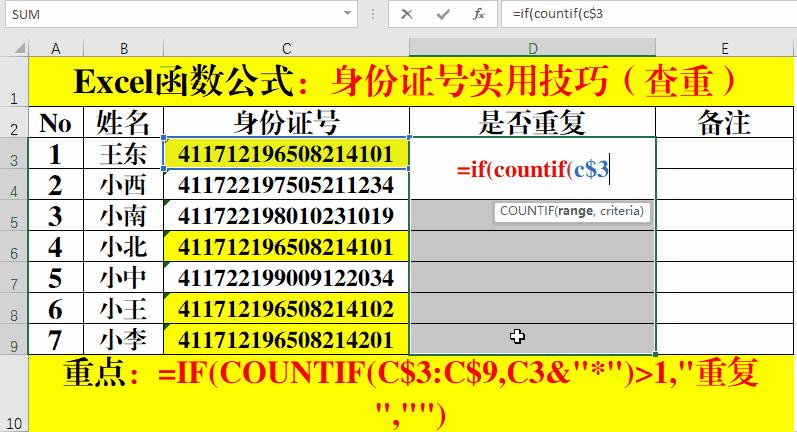Click the name cell 小李
Screen dimensions: 797x432
[x=124, y=339]
